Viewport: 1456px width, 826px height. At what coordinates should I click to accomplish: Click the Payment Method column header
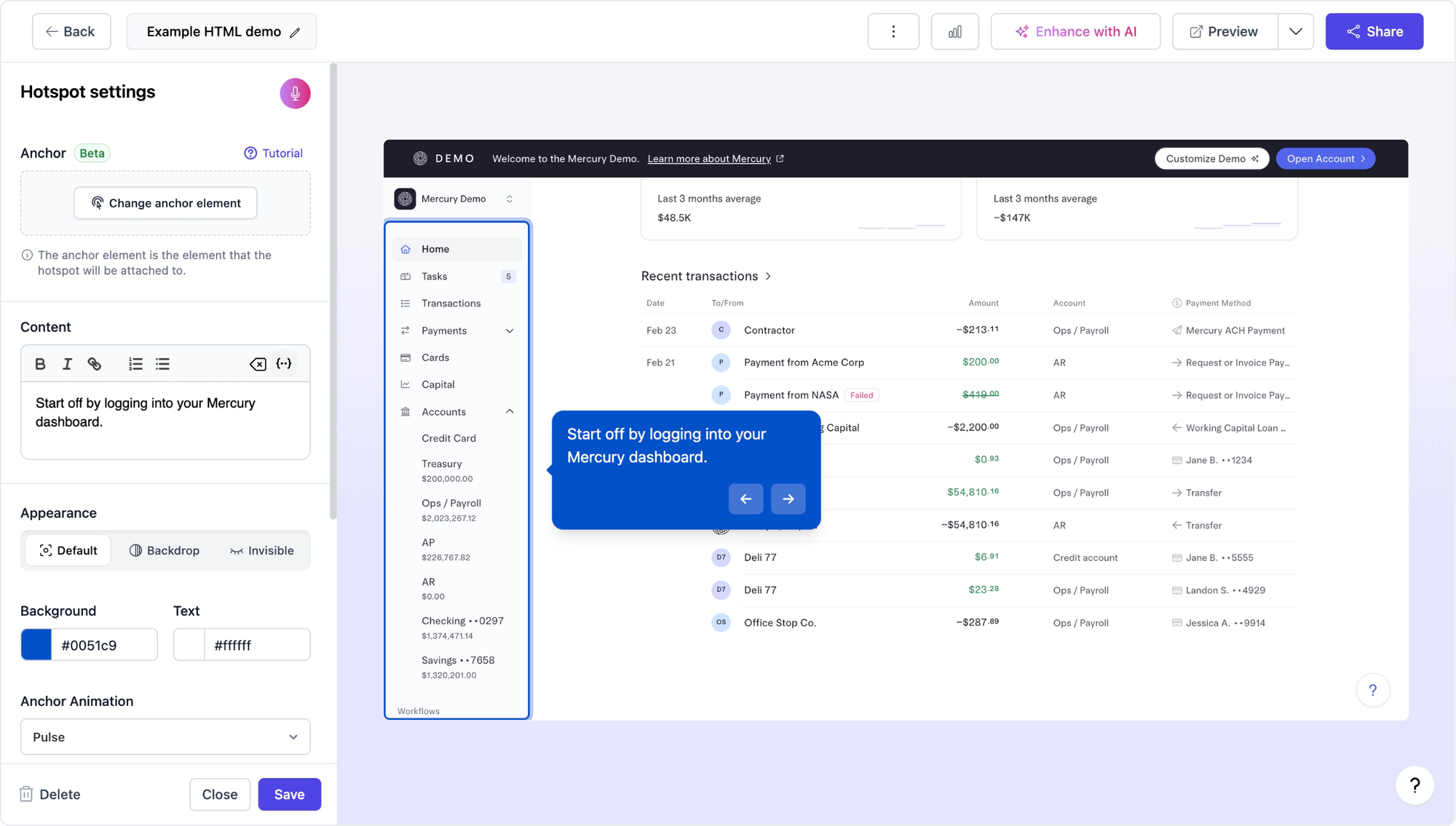pyautogui.click(x=1211, y=303)
